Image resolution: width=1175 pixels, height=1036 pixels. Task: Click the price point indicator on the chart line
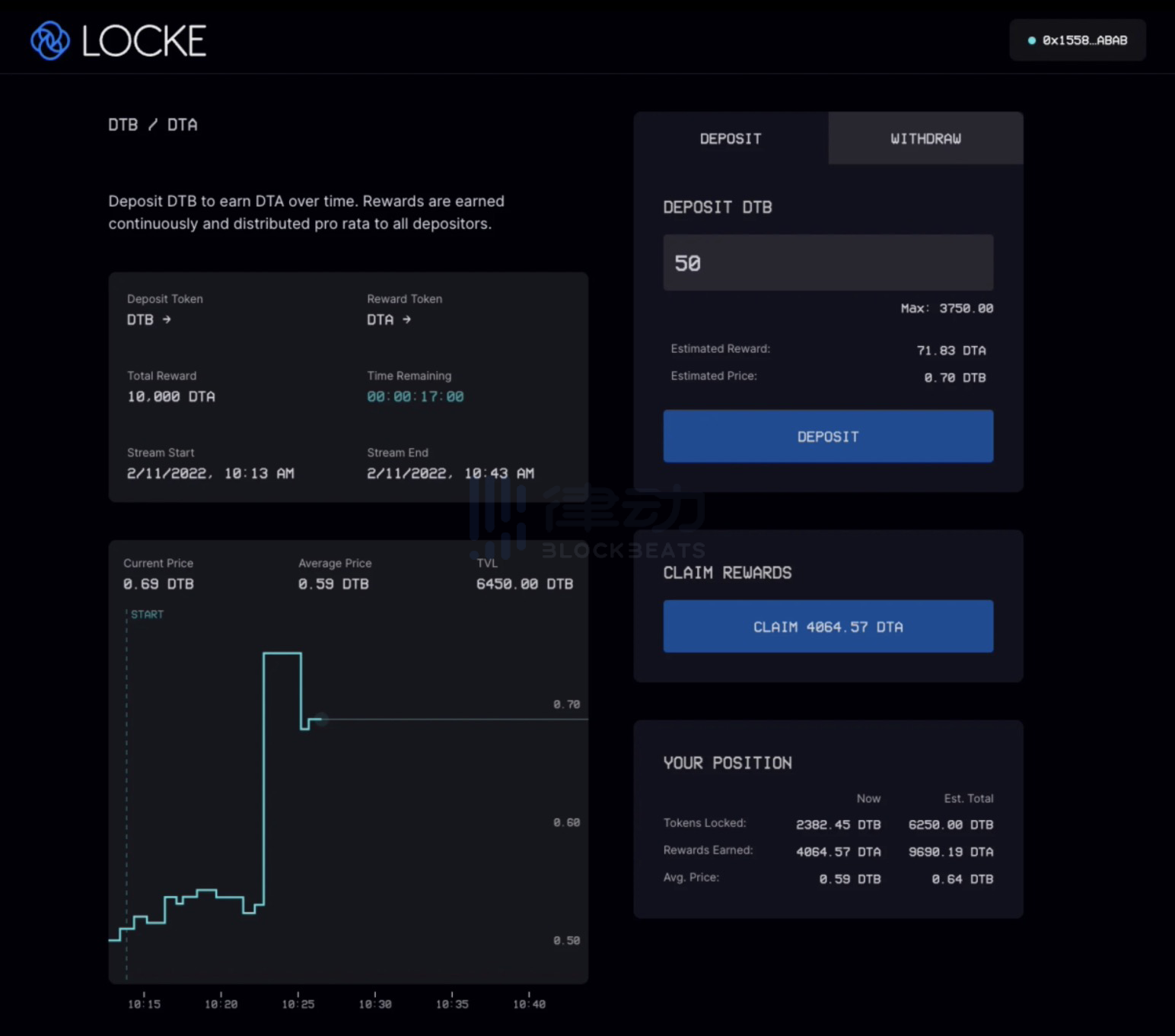pyautogui.click(x=320, y=720)
